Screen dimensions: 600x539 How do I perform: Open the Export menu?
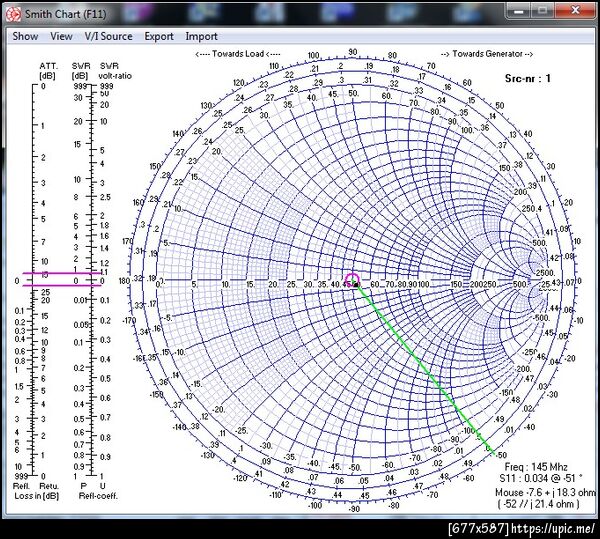pos(159,36)
